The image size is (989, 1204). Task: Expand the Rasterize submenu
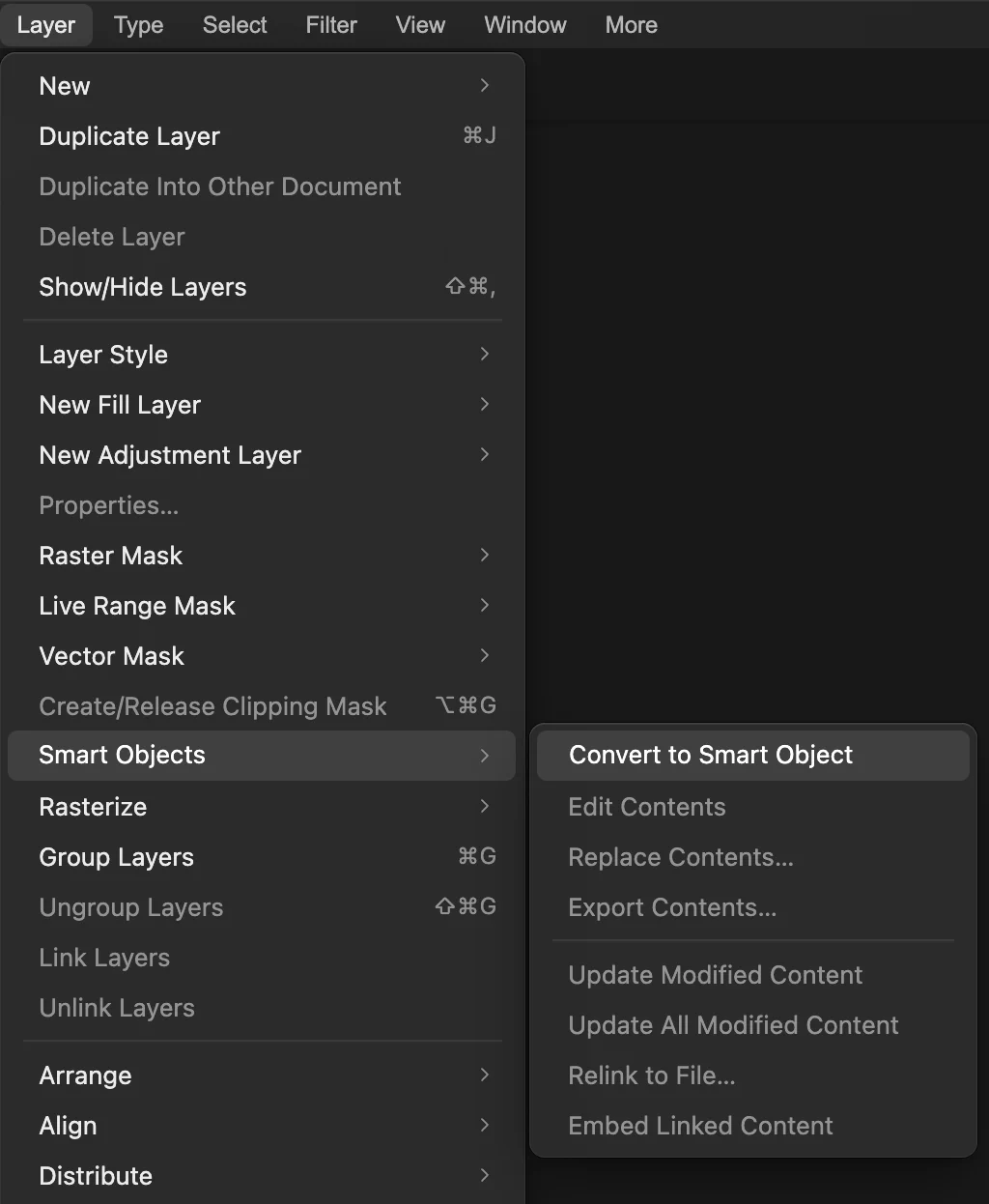[x=262, y=807]
